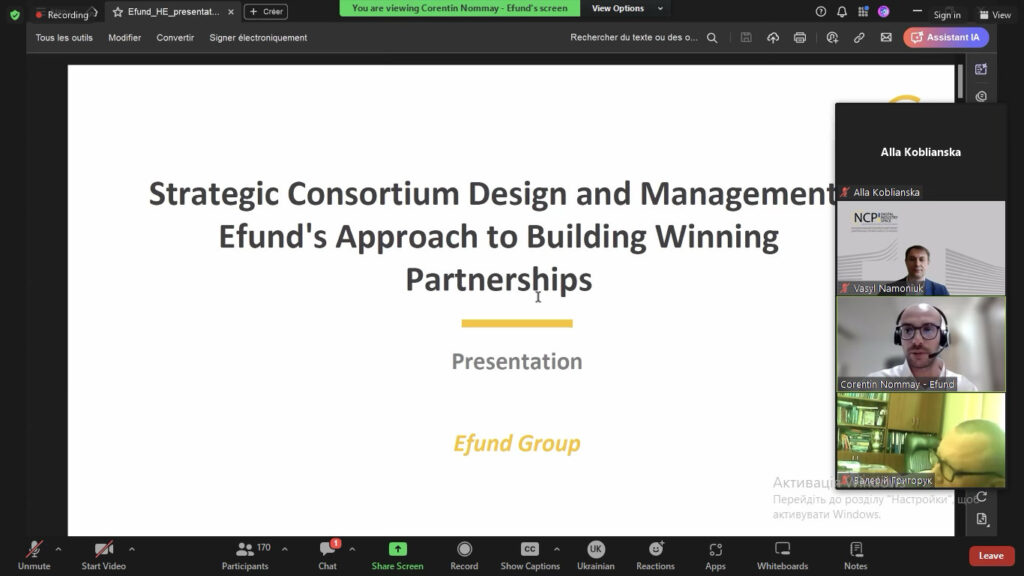Click the shared document's vertical scrollbar
Viewport: 1024px width, 576px height.
pyautogui.click(x=960, y=80)
